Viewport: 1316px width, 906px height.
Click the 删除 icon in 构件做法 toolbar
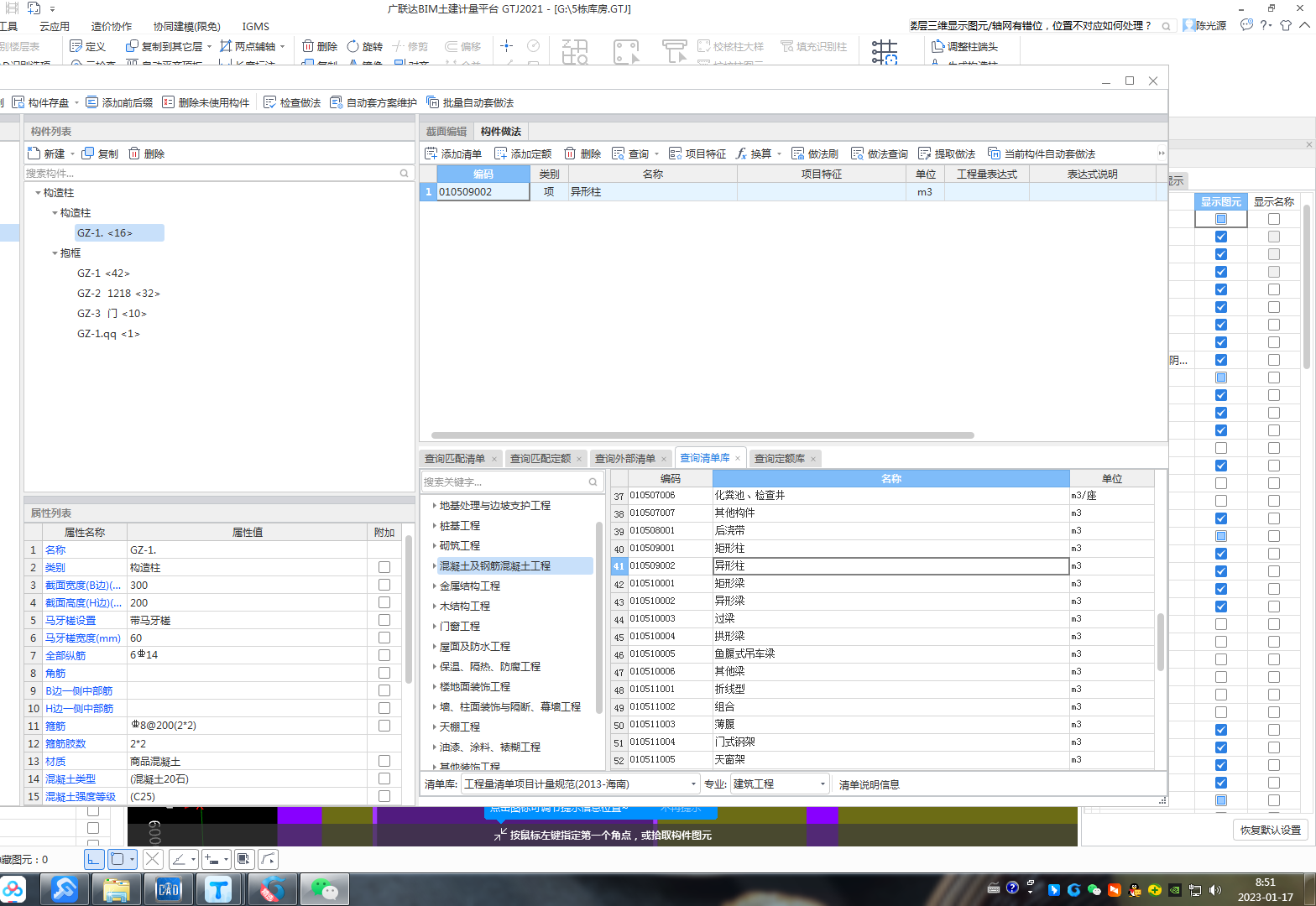[570, 154]
